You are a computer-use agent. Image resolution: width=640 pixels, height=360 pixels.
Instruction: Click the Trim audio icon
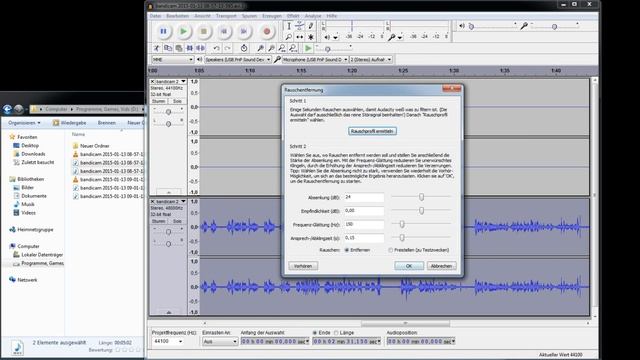(x=190, y=48)
